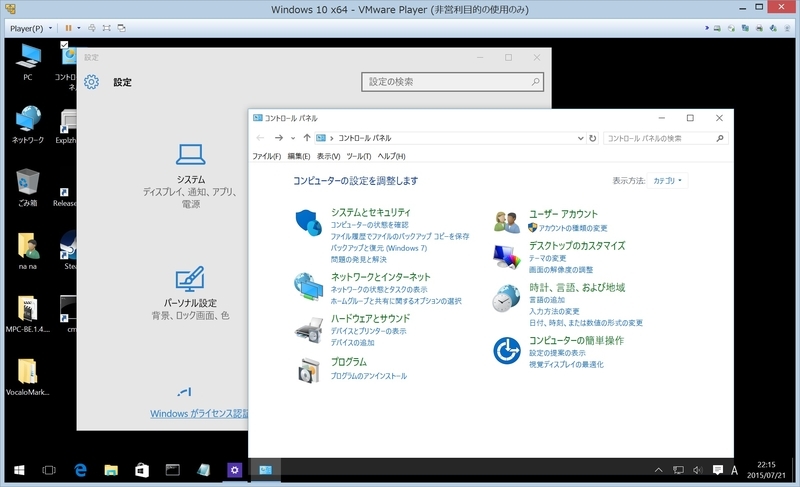Screen dimensions: 800x487
Task: Open recent locations chevron in Control Panel
Action: 292,138
